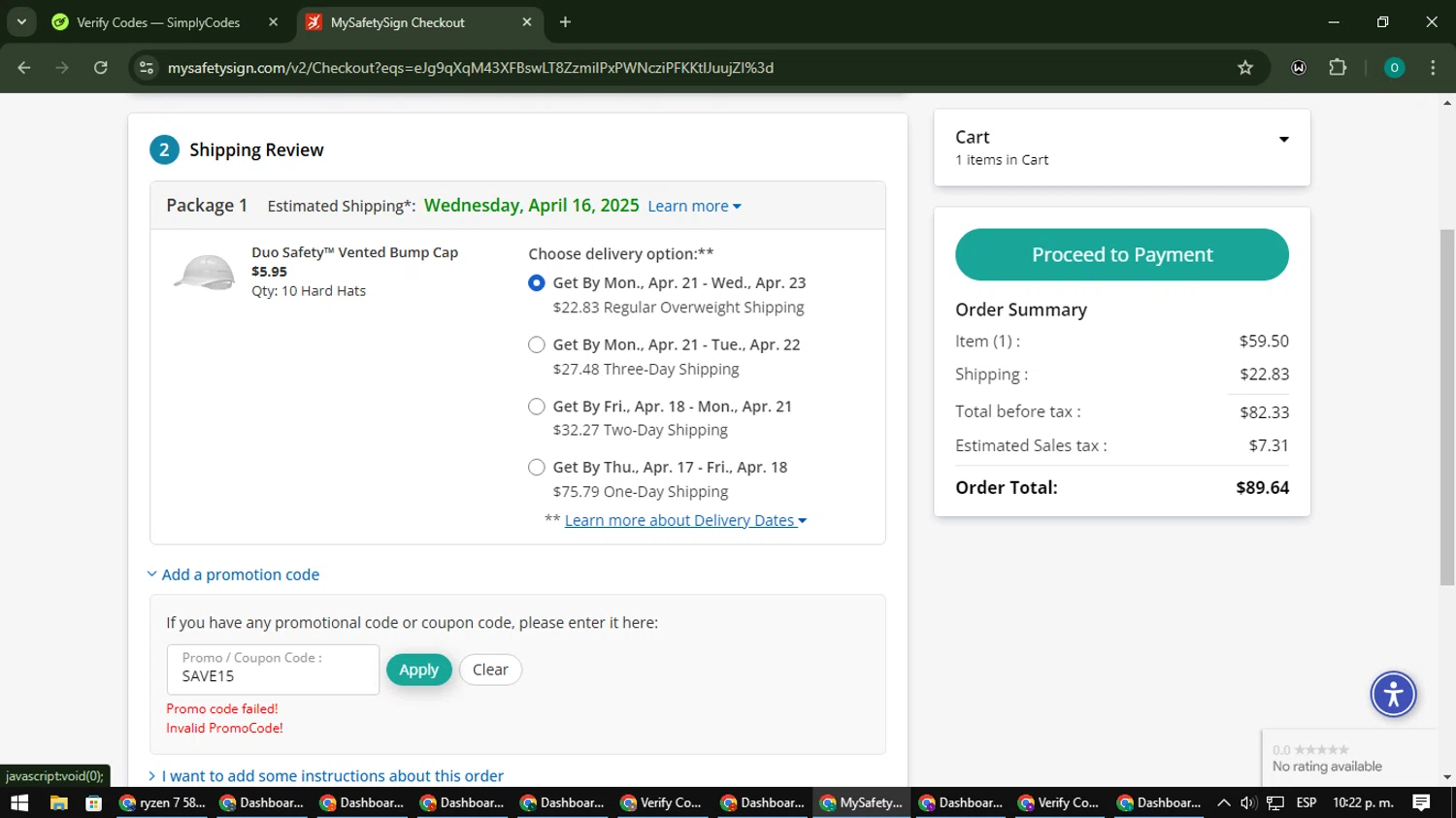
Task: Show hidden system tray icons
Action: [1224, 802]
